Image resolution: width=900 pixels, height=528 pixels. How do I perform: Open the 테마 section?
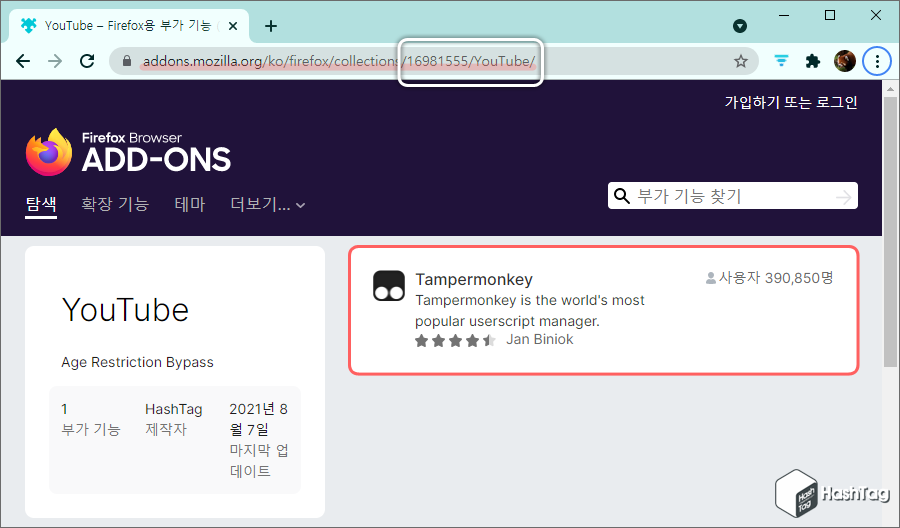[190, 204]
